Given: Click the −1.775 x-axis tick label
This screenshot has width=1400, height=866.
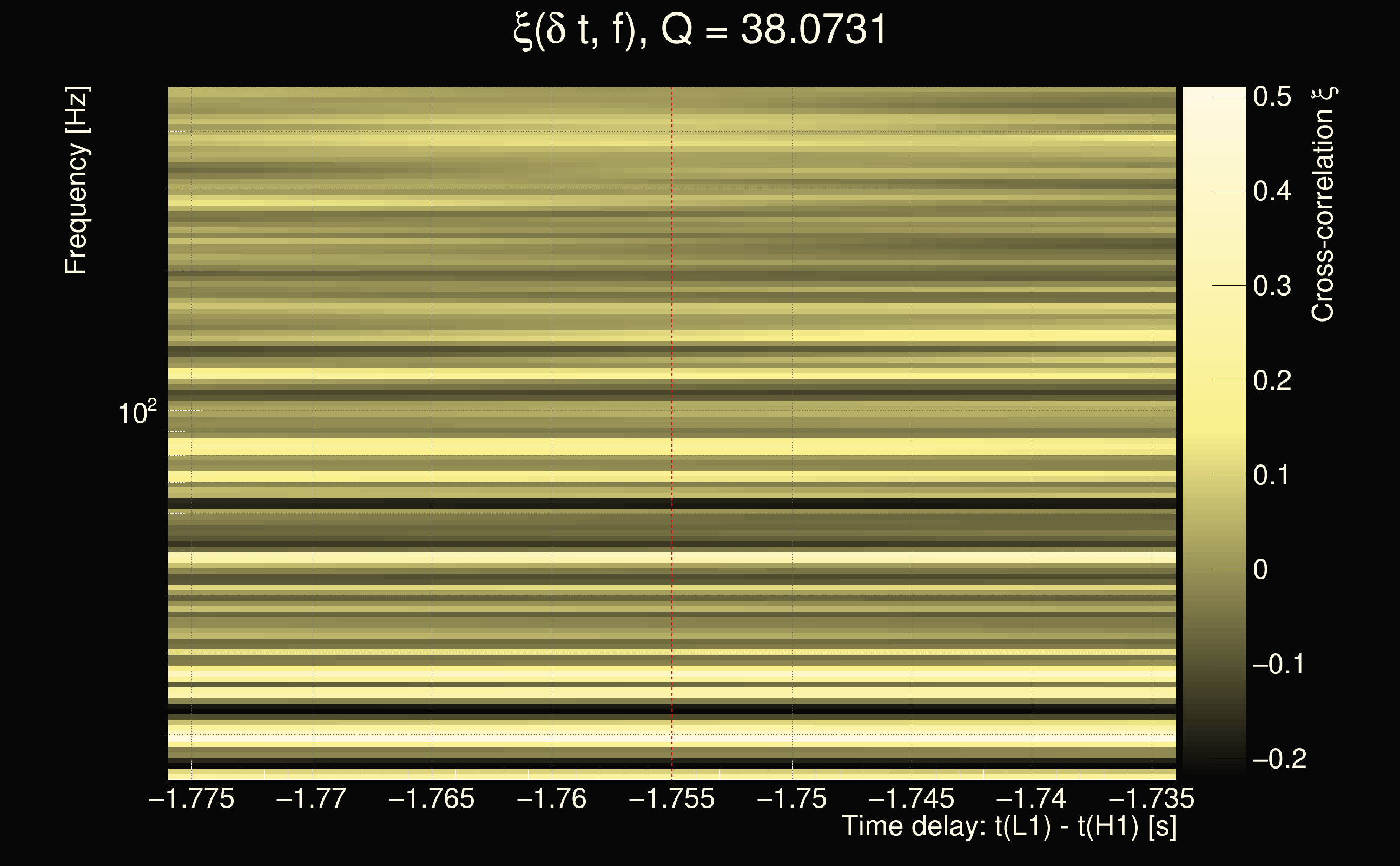Looking at the screenshot, I should 191,798.
